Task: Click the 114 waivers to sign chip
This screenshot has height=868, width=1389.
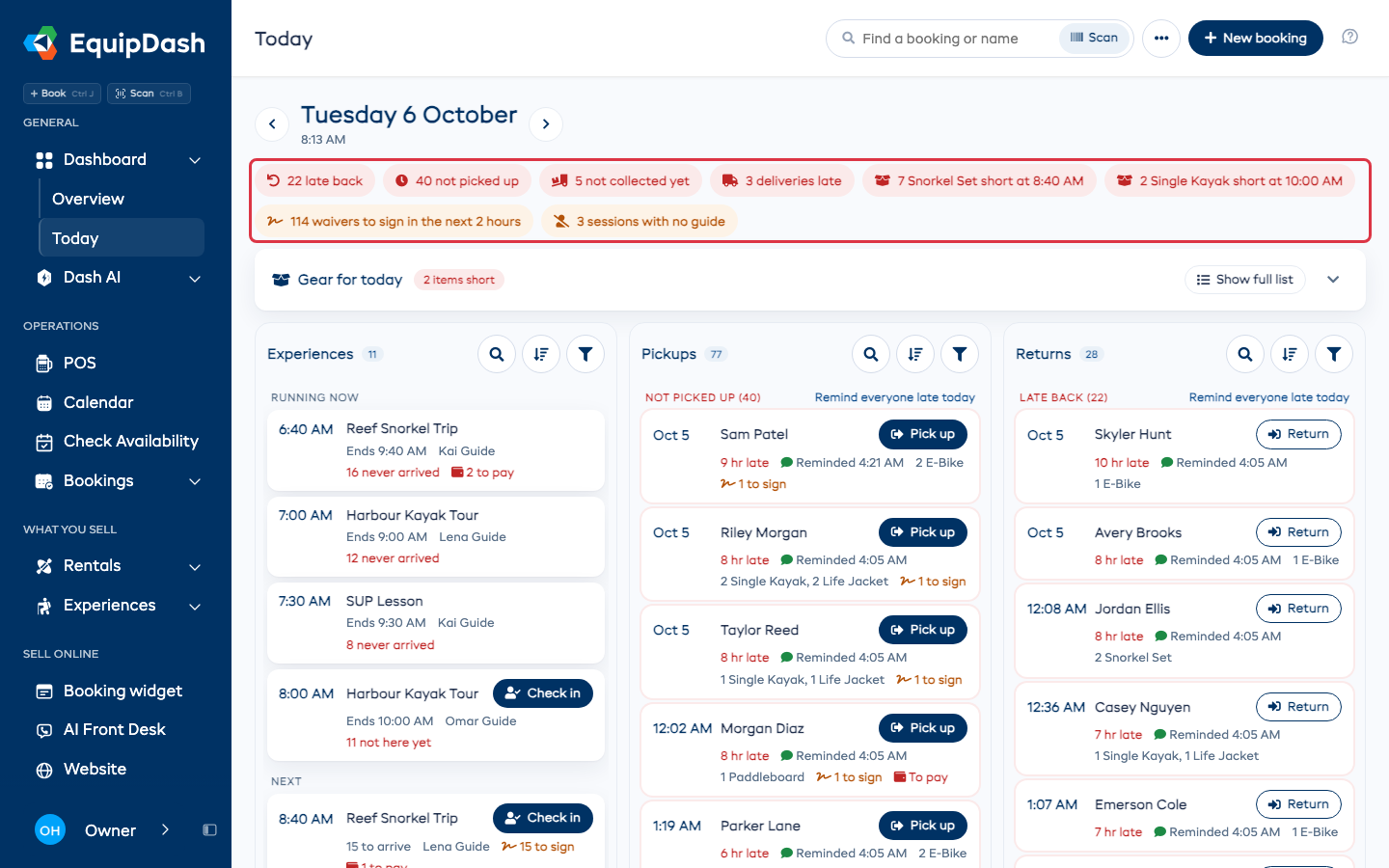Action: click(395, 221)
